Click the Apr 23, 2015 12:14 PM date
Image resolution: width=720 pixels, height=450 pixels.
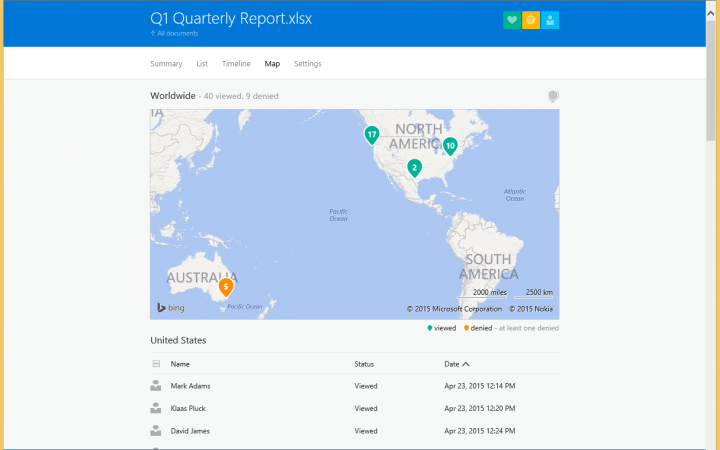pyautogui.click(x=480, y=386)
